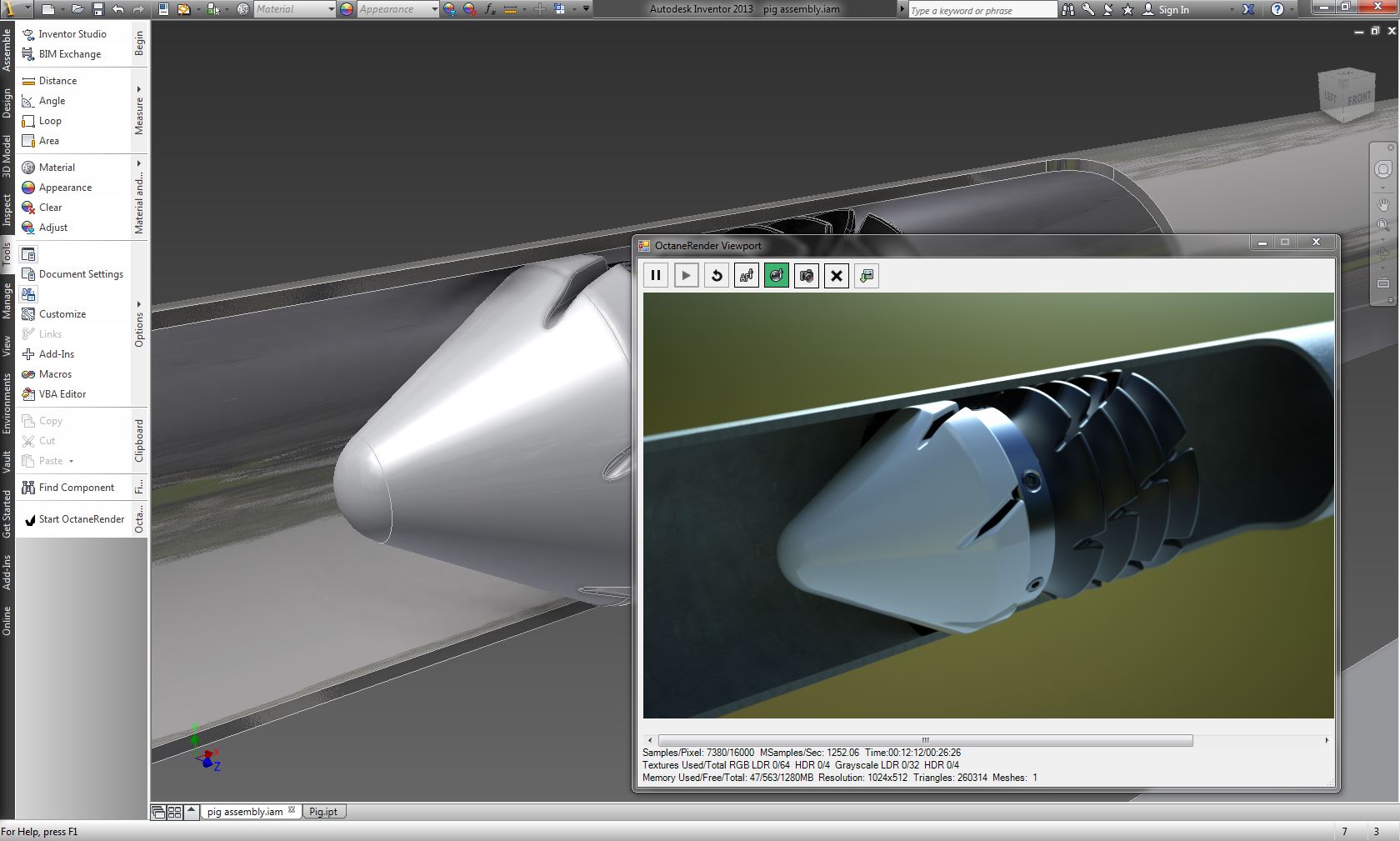Click the Adjust appearance tool
Image resolution: width=1400 pixels, height=841 pixels.
point(44,228)
